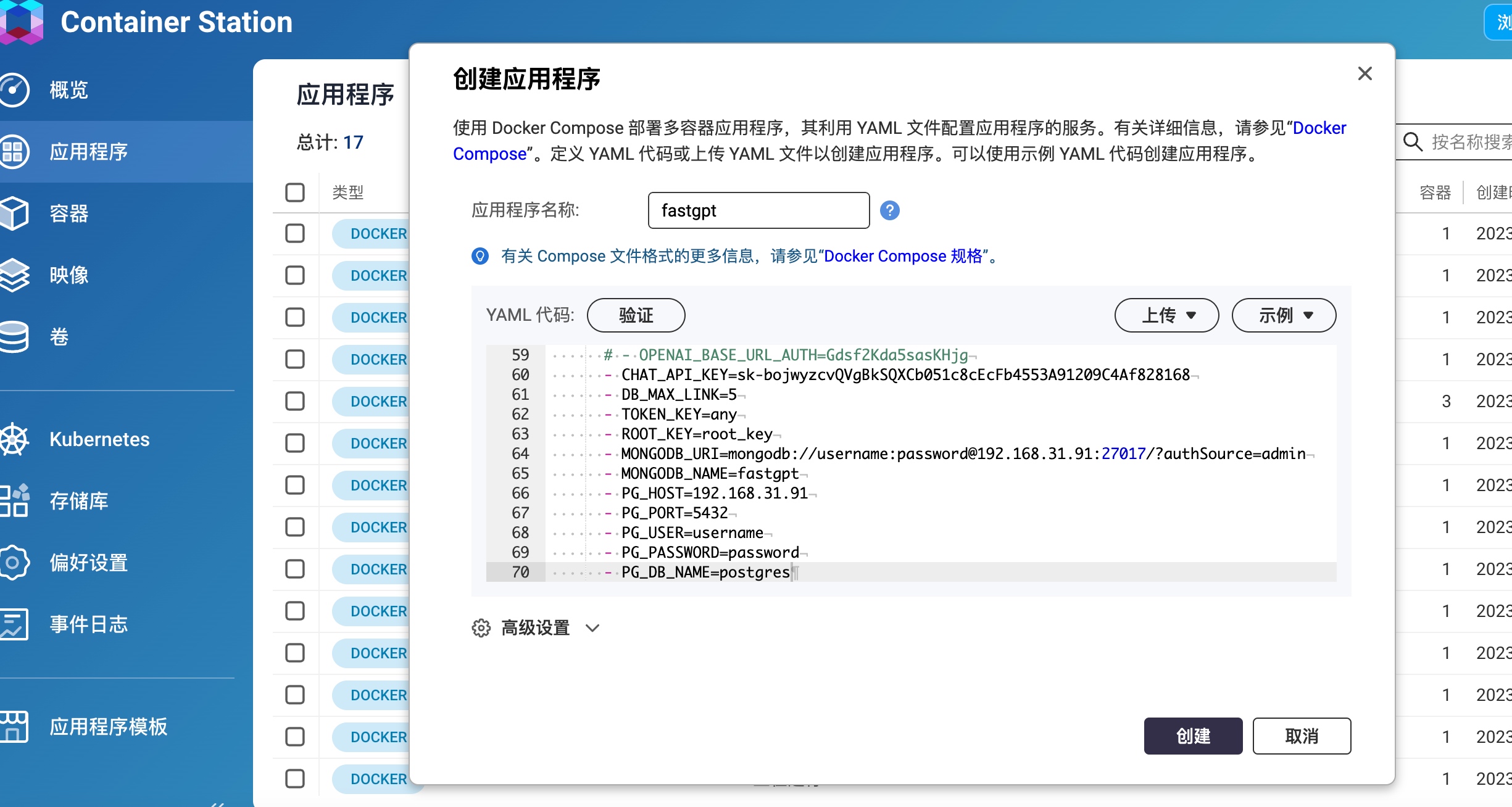Open the Repositories icon in sidebar
This screenshot has width=1512, height=807.
tap(14, 501)
